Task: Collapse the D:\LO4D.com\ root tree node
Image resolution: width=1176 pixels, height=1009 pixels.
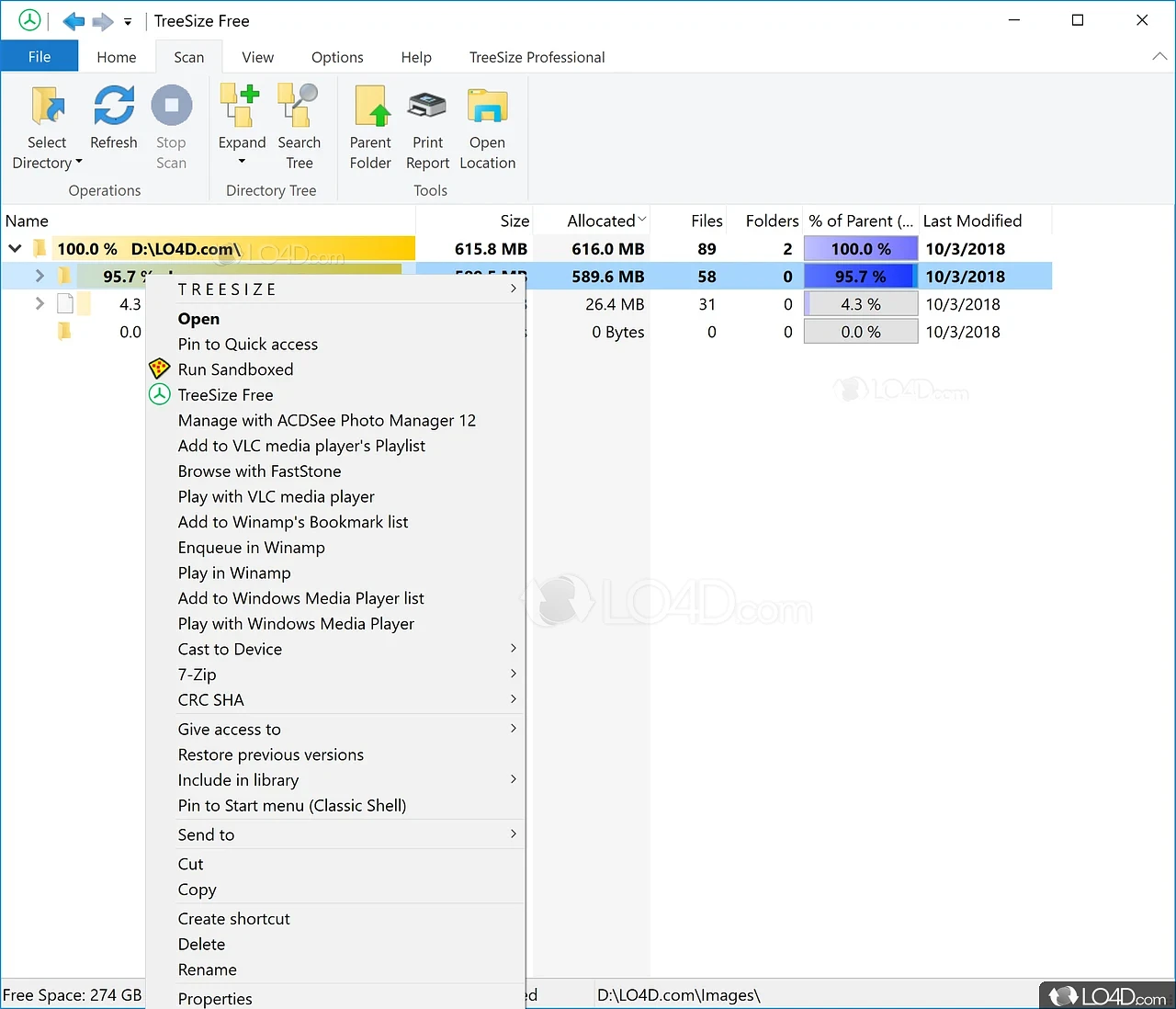Action: click(x=16, y=248)
